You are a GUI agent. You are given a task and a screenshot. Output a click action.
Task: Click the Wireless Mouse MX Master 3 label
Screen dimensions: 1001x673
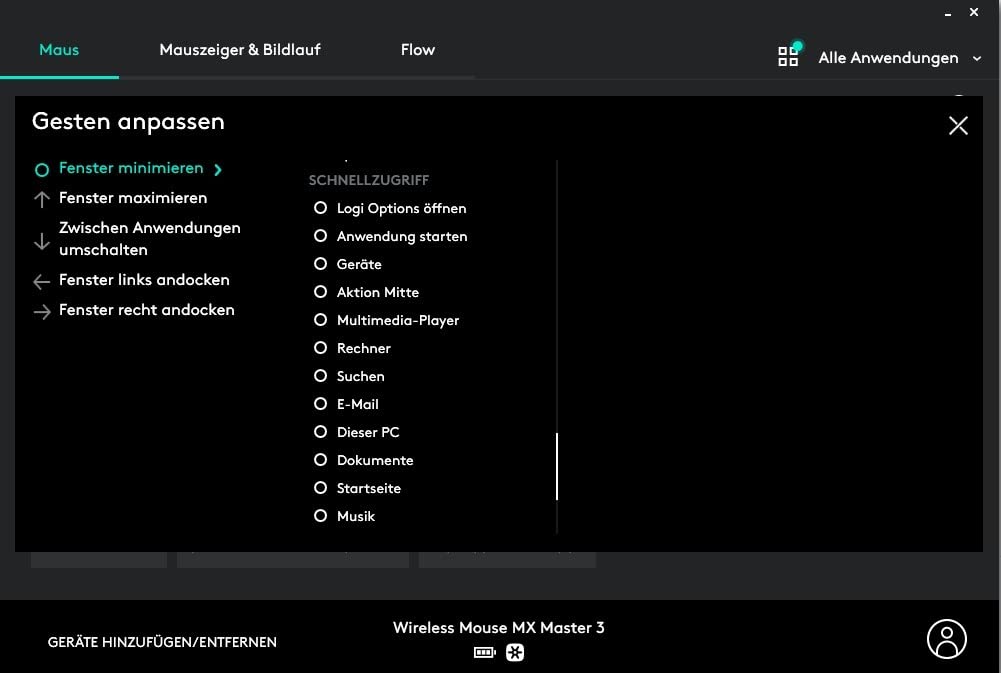click(499, 628)
